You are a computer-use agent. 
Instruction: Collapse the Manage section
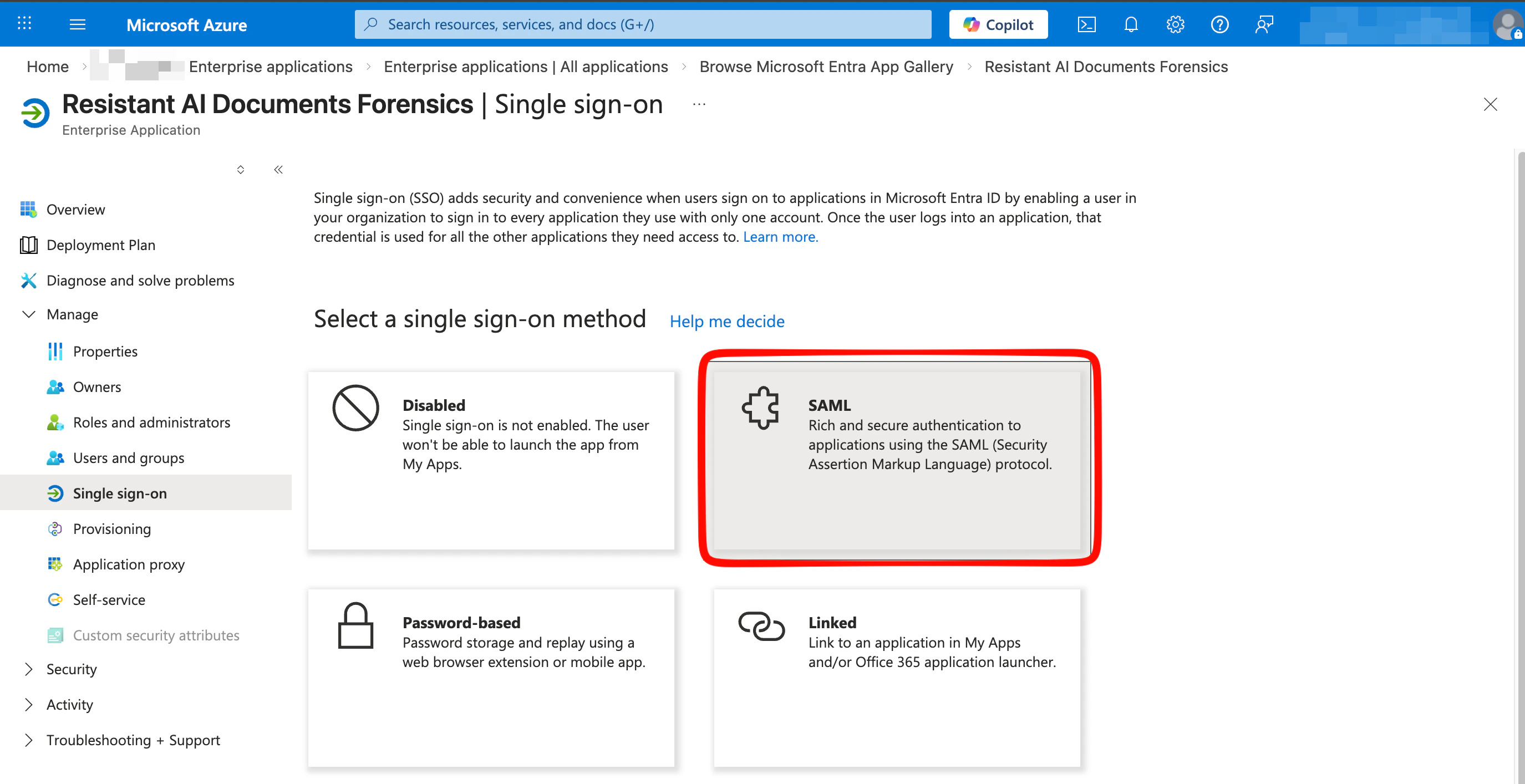pyautogui.click(x=29, y=314)
